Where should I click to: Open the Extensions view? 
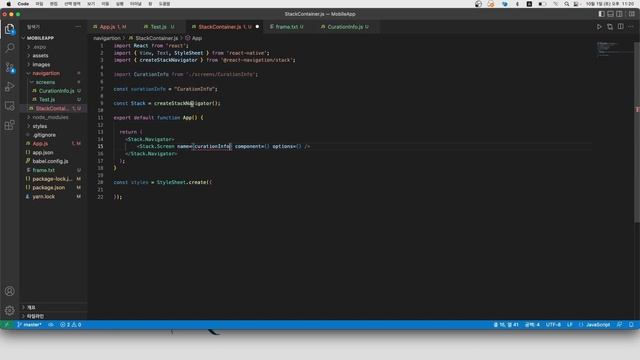(x=10, y=125)
